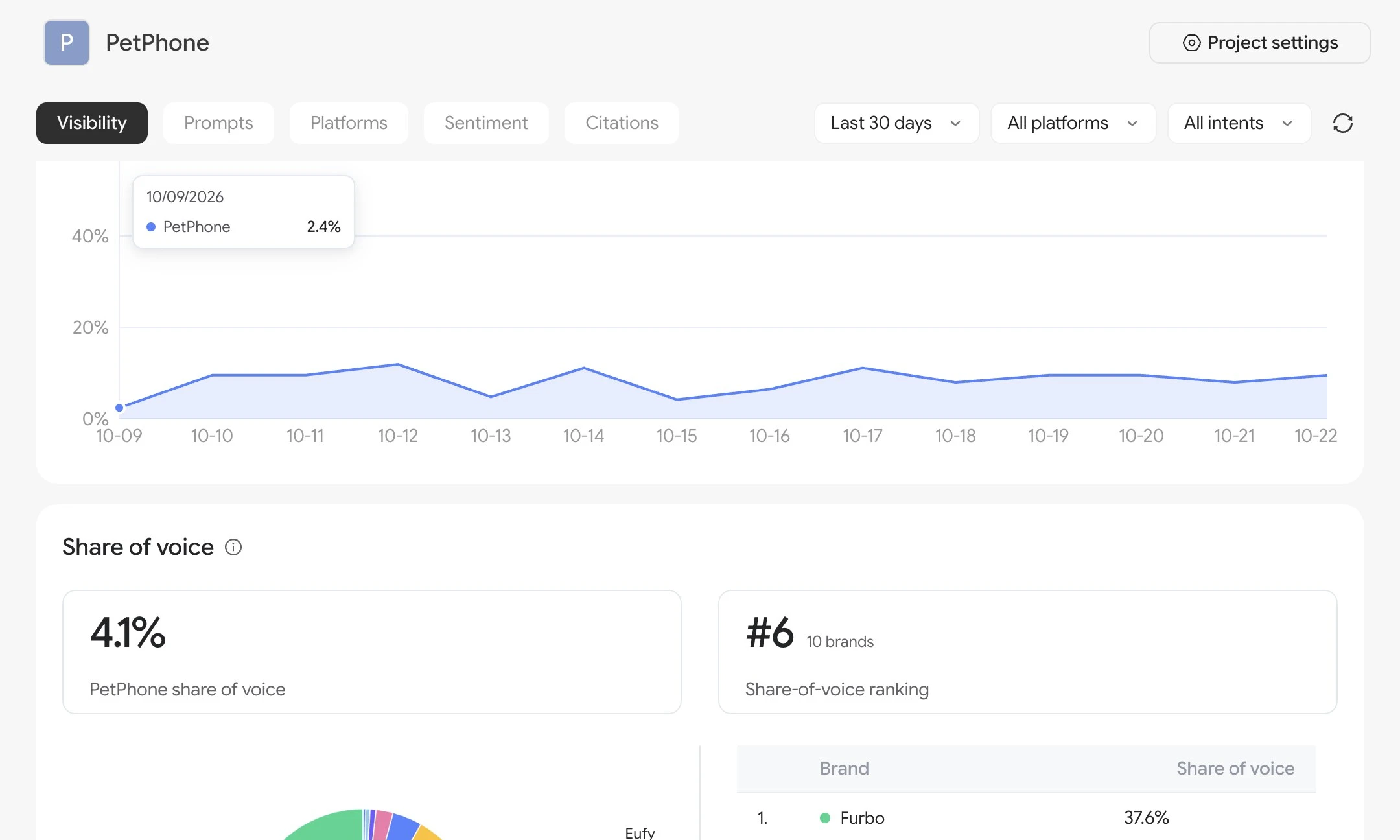Click the PetPhone project avatar icon
The width and height of the screenshot is (1400, 840).
[x=66, y=43]
